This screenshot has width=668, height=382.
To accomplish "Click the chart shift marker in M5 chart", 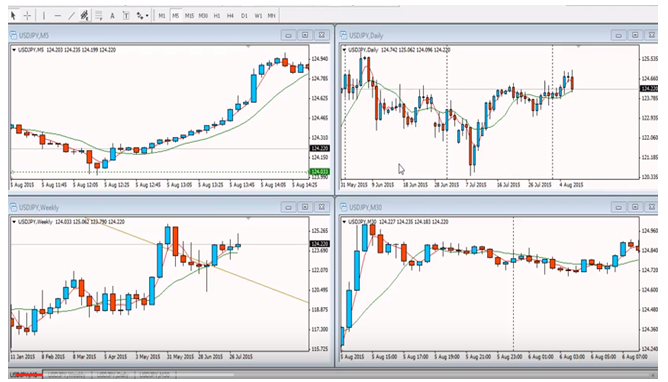I will pos(248,46).
